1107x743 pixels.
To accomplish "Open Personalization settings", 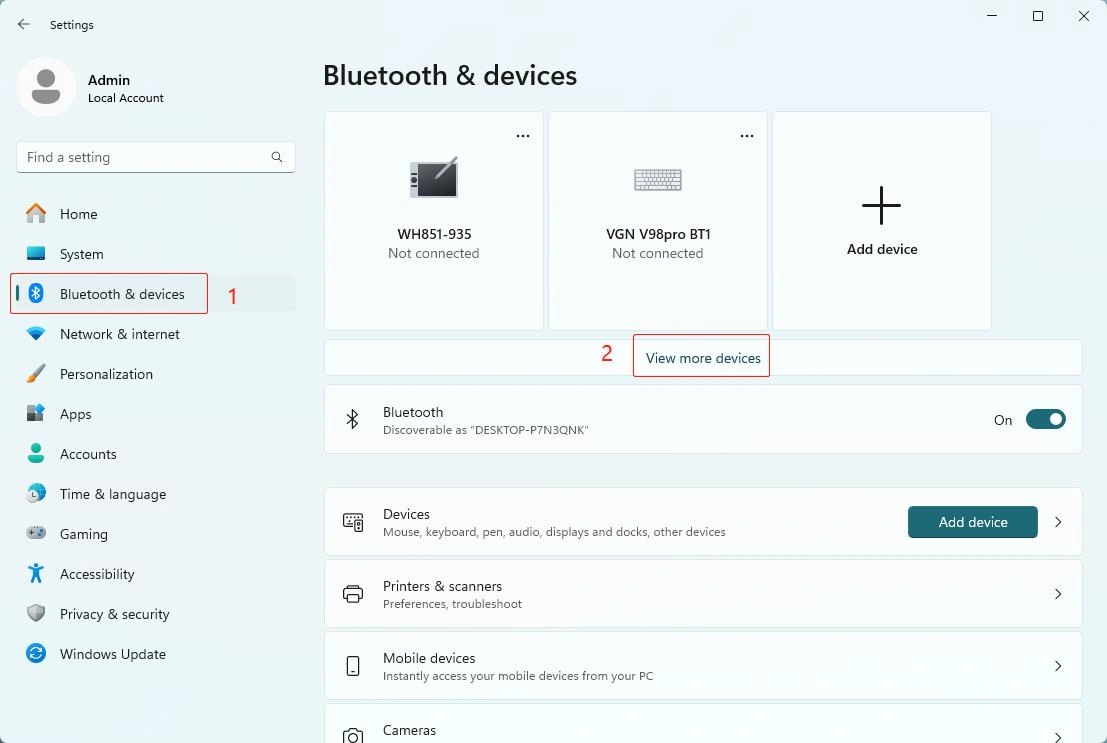I will (155, 374).
